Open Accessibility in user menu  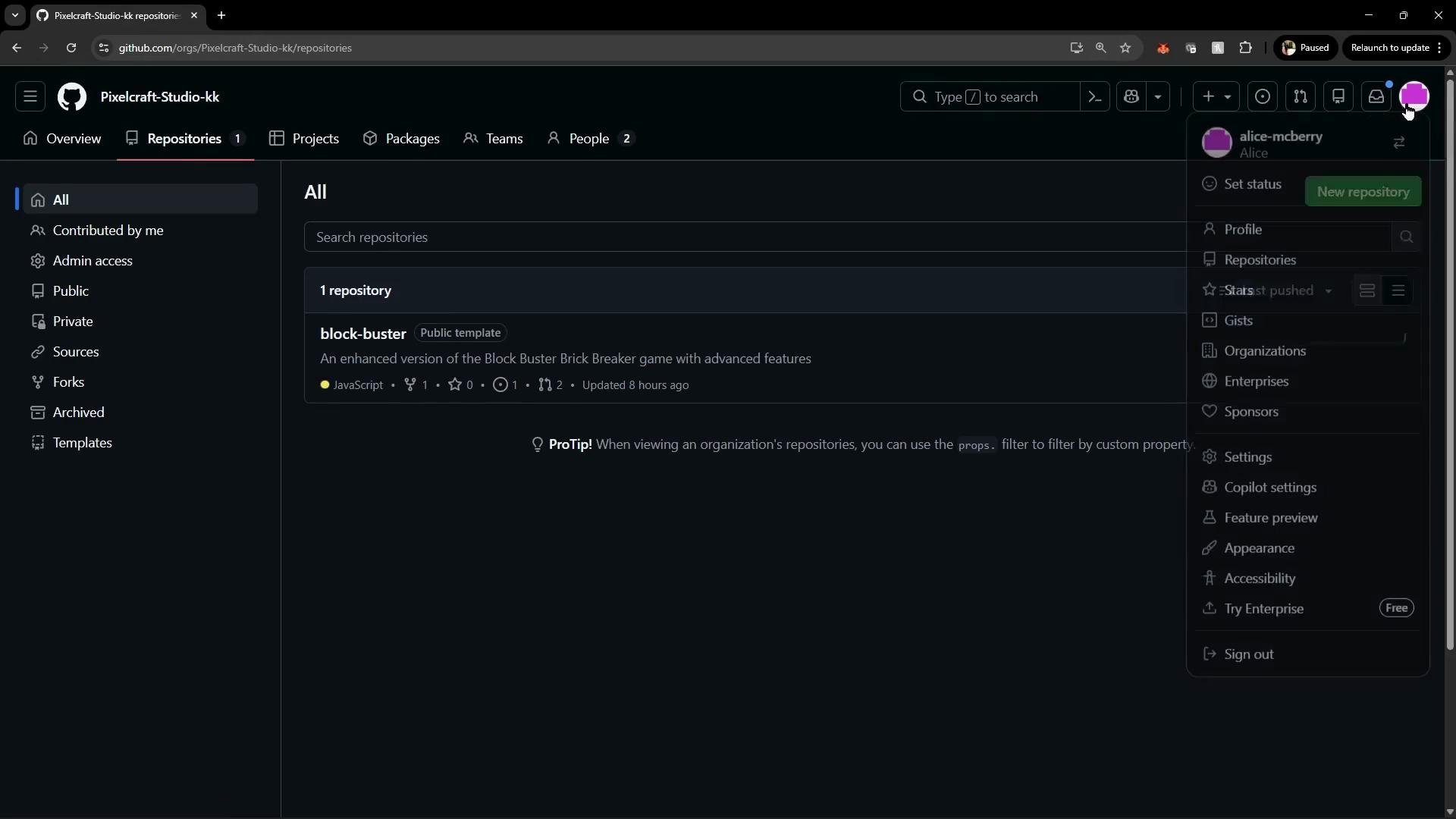click(x=1308, y=578)
